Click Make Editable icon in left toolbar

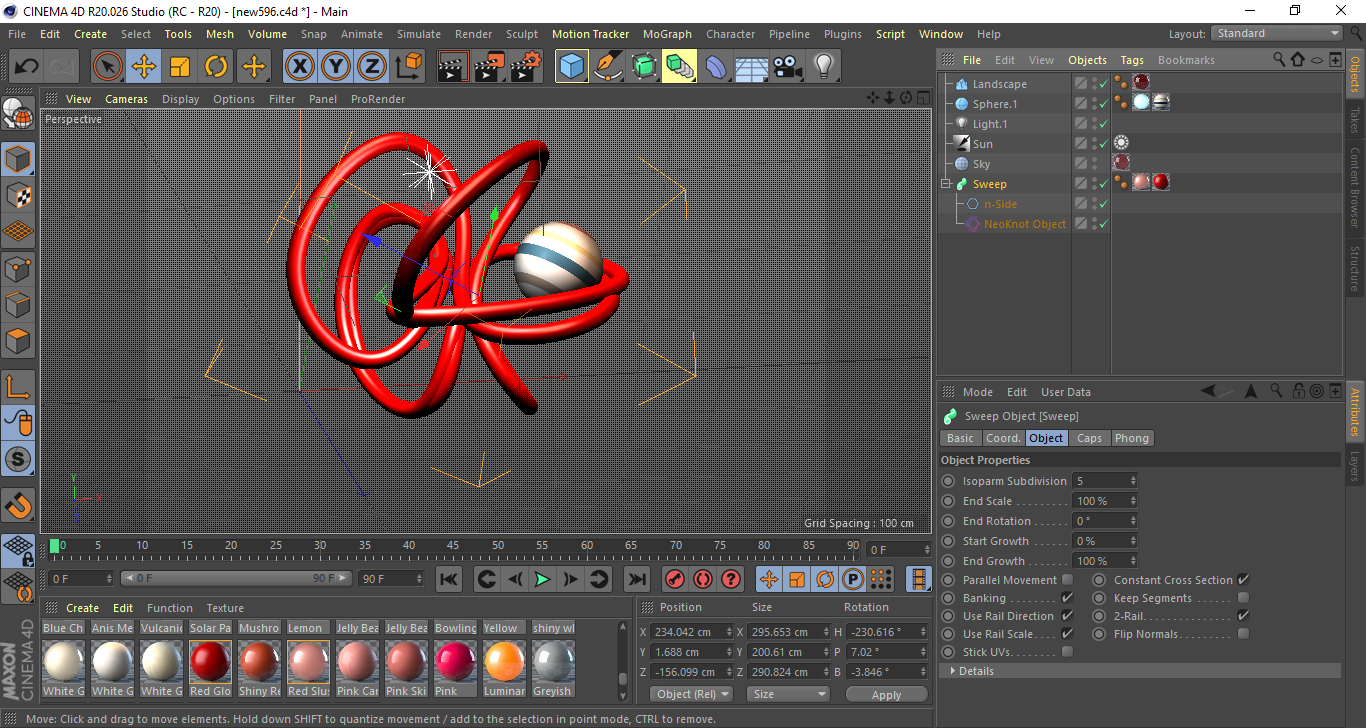18,113
